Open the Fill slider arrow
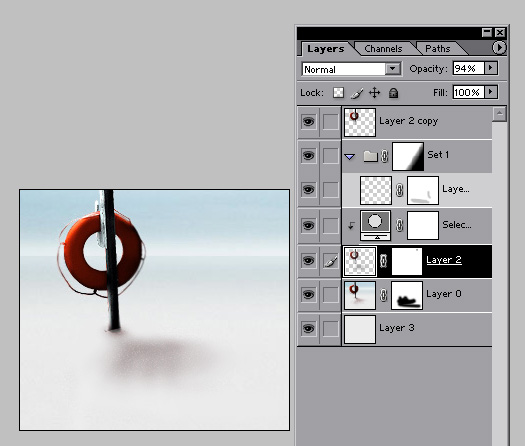This screenshot has height=446, width=525. 491,92
